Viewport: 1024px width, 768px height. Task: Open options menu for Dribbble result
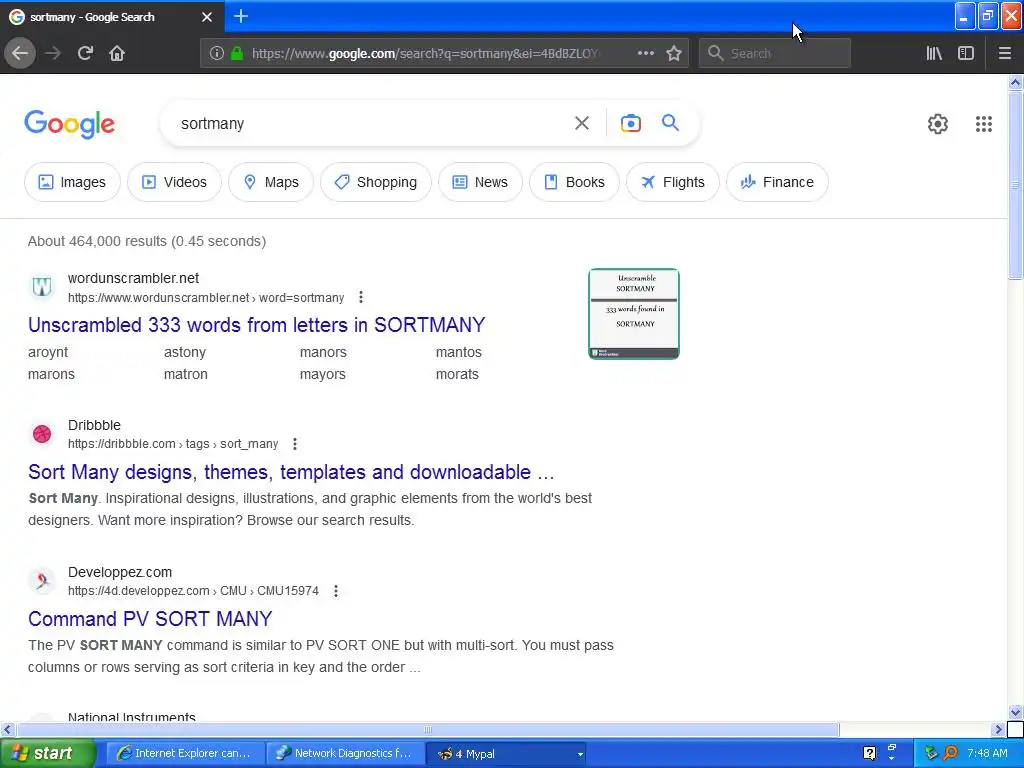coord(295,444)
